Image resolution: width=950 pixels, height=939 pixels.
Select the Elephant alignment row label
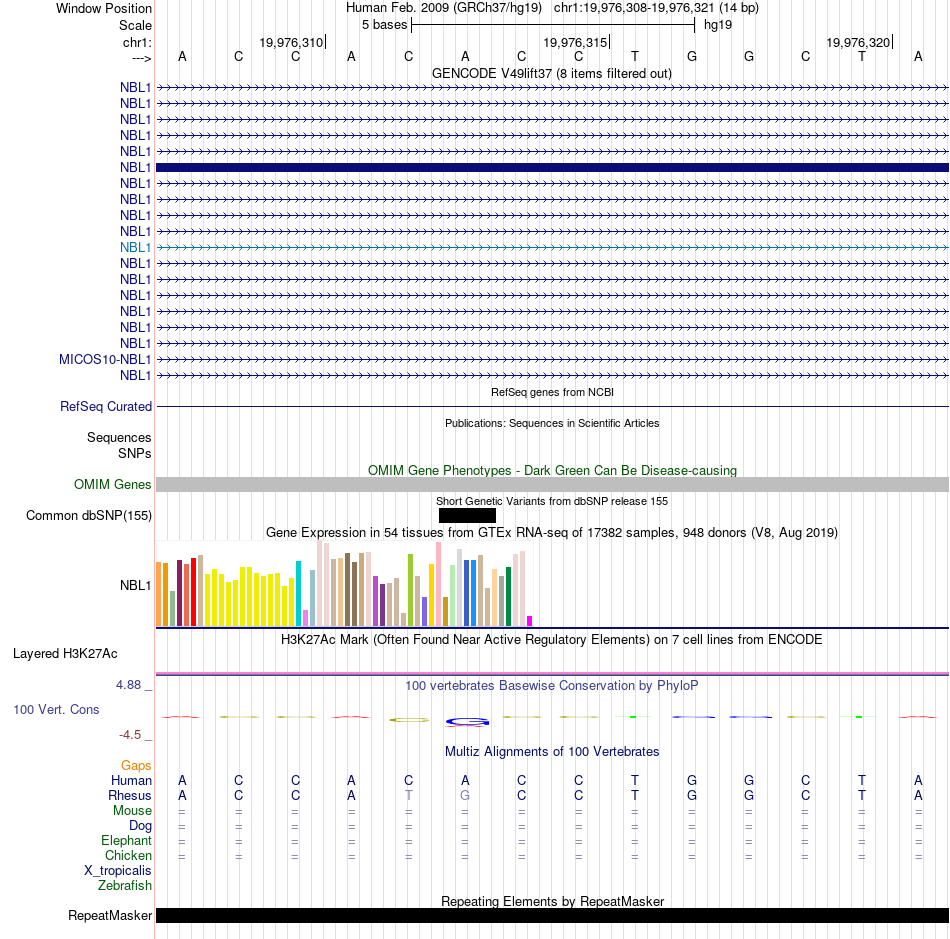[x=127, y=840]
